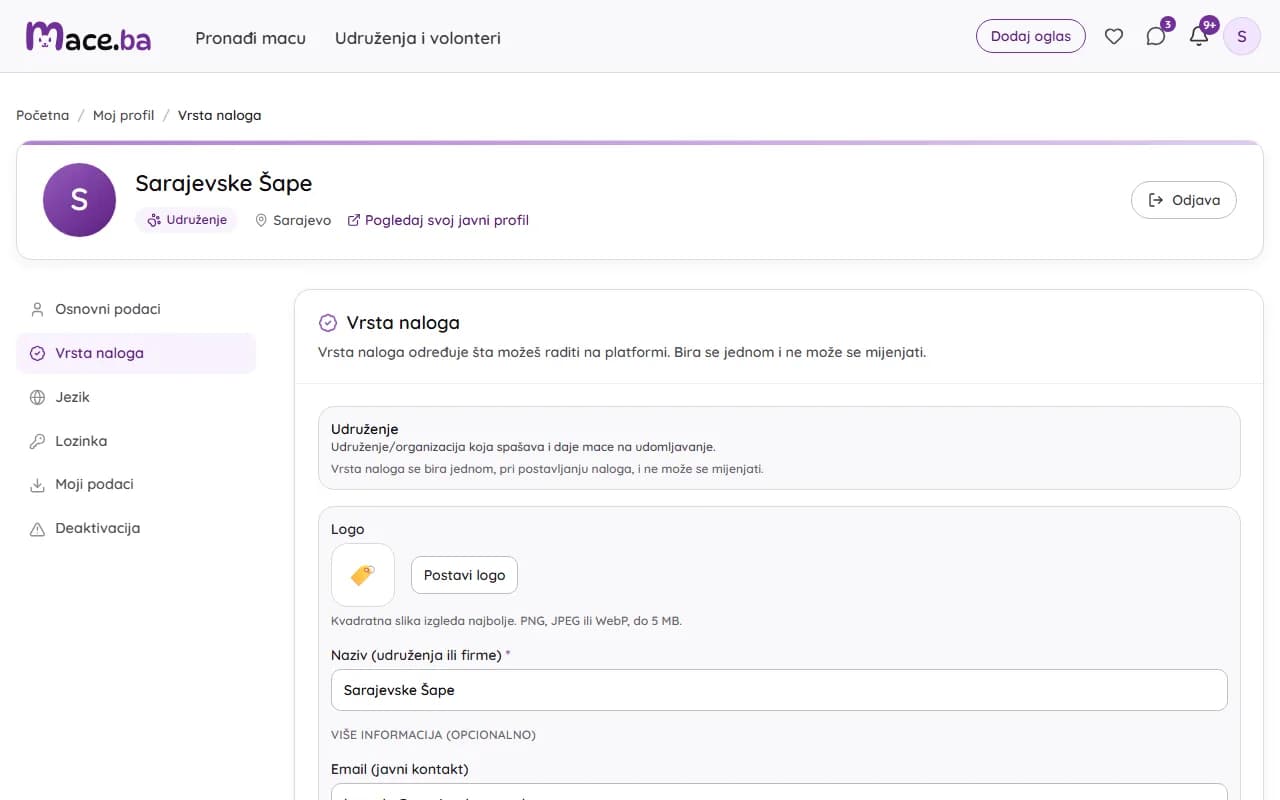1280x800 pixels.
Task: Open Lozinka settings
Action: click(136, 441)
